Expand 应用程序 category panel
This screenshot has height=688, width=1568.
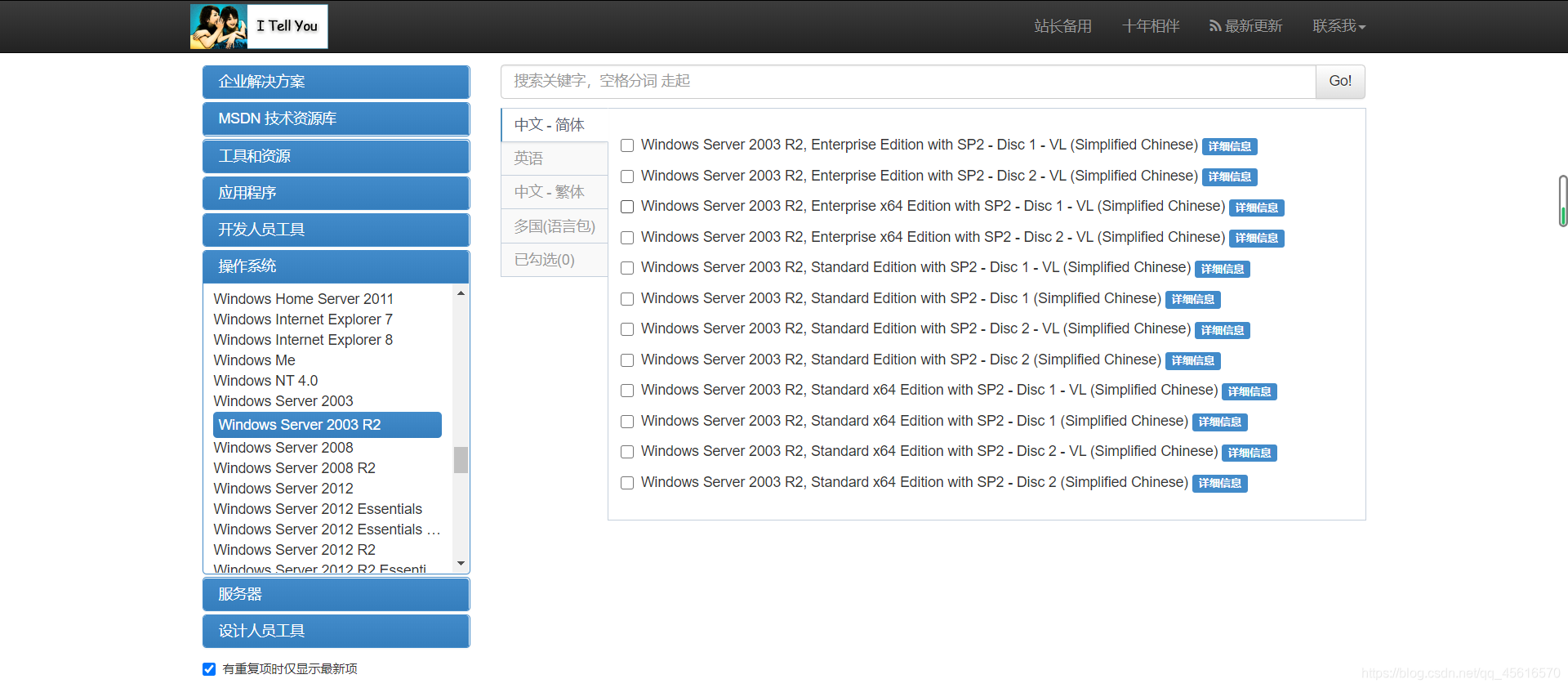[x=336, y=193]
